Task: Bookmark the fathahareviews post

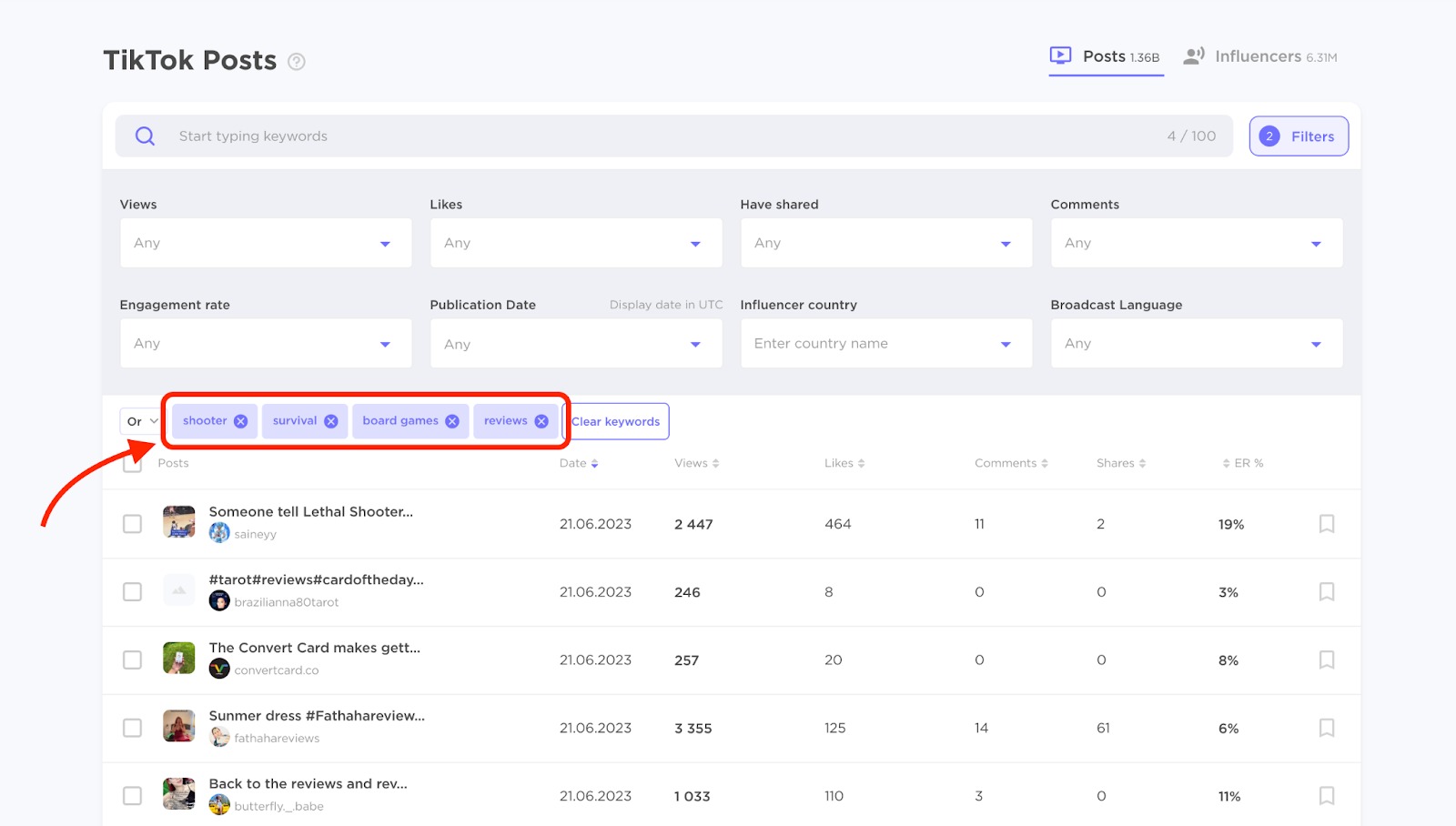Action: [1327, 728]
